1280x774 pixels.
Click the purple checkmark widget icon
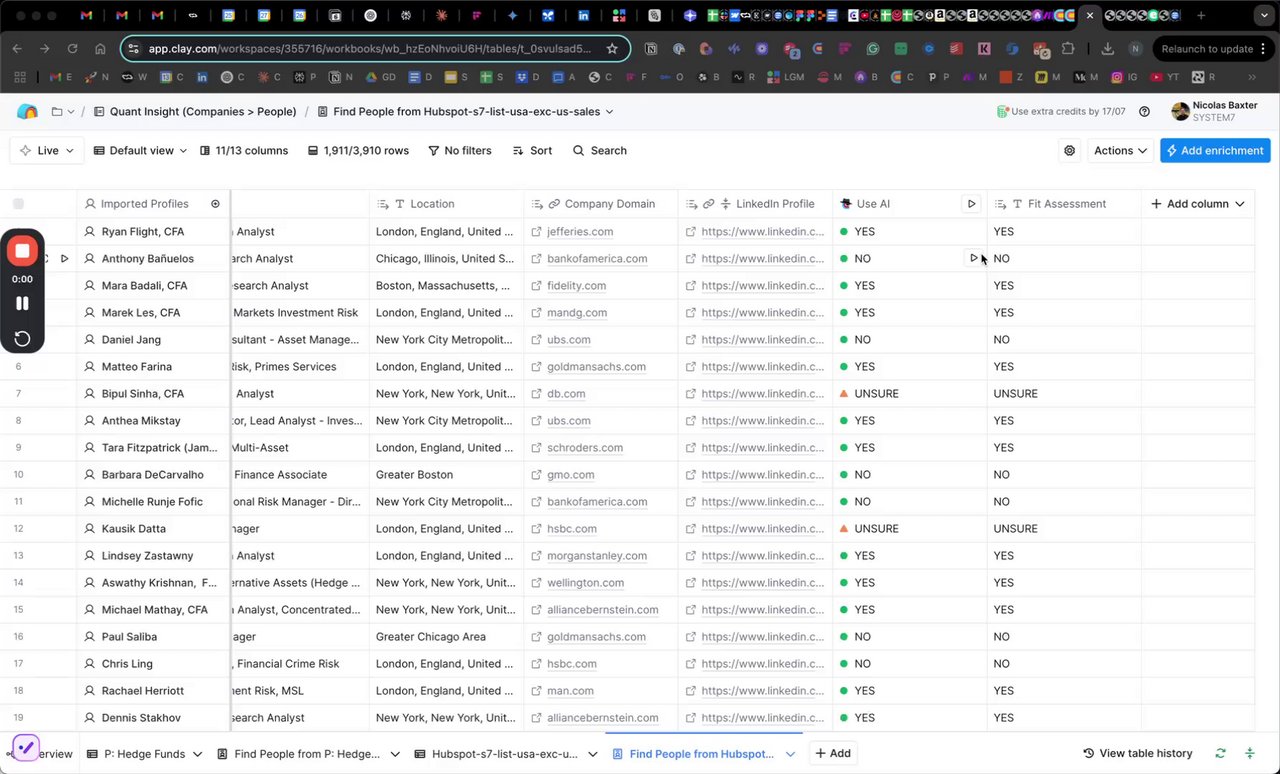25,748
